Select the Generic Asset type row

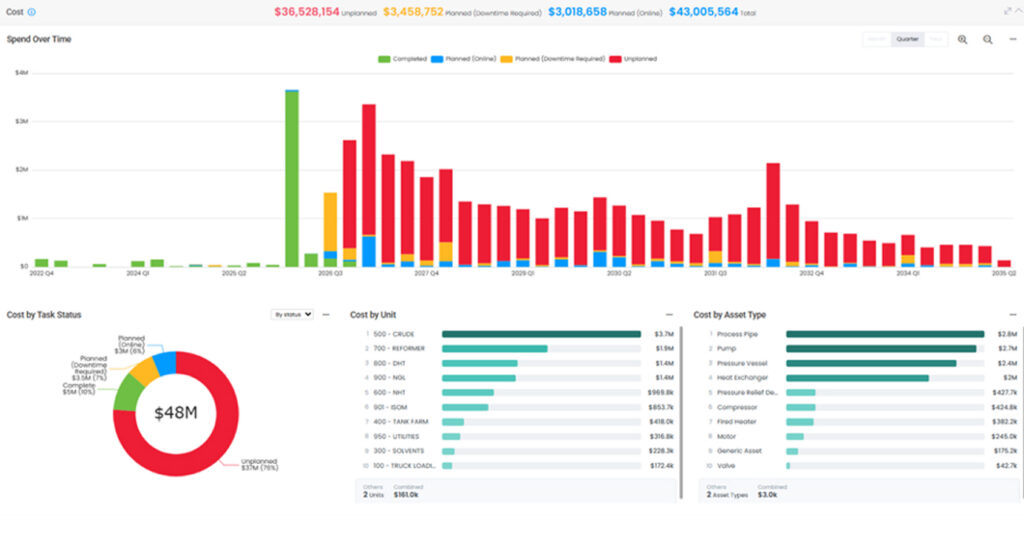pyautogui.click(x=862, y=451)
